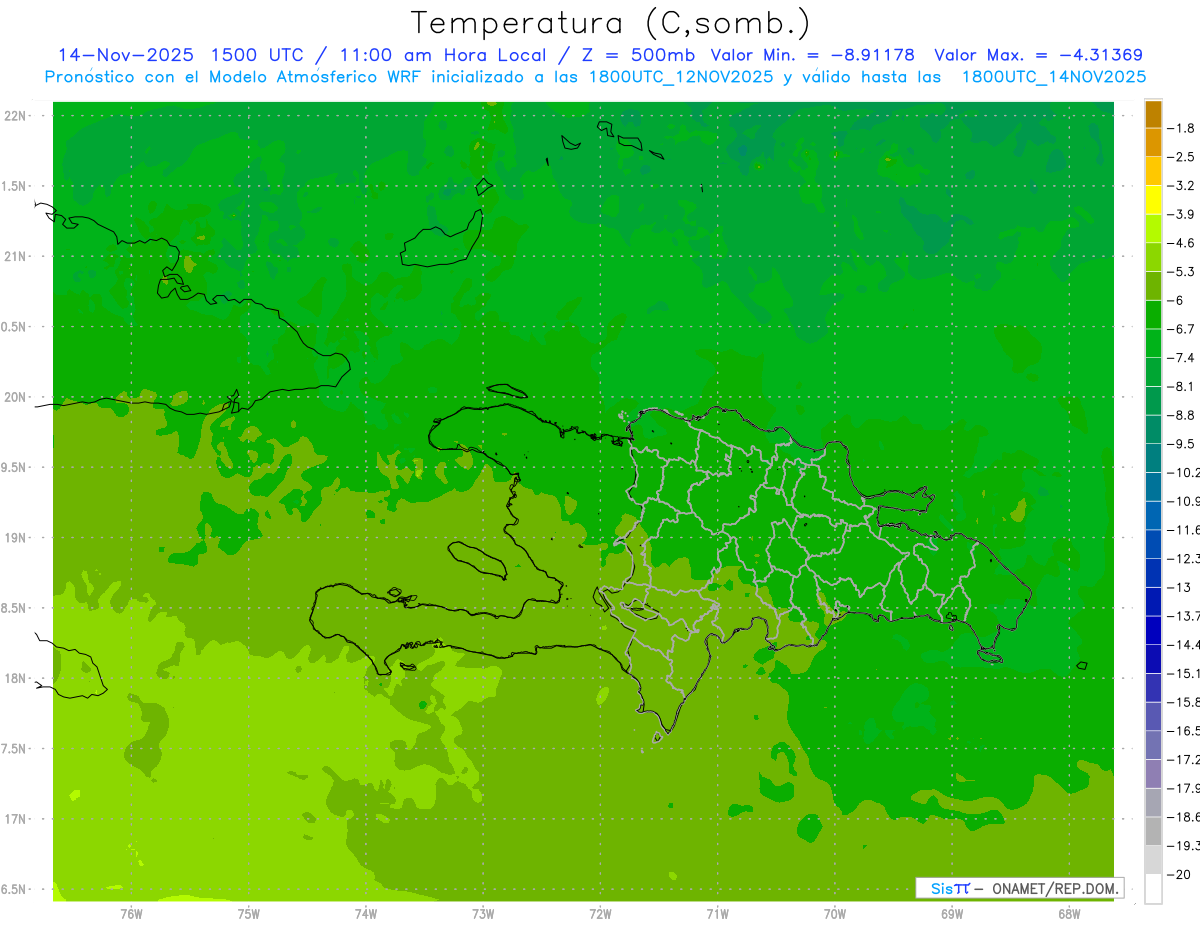Pick the orange-brown color bar segment above -1.8
This screenshot has width=1200, height=927.
[1153, 114]
